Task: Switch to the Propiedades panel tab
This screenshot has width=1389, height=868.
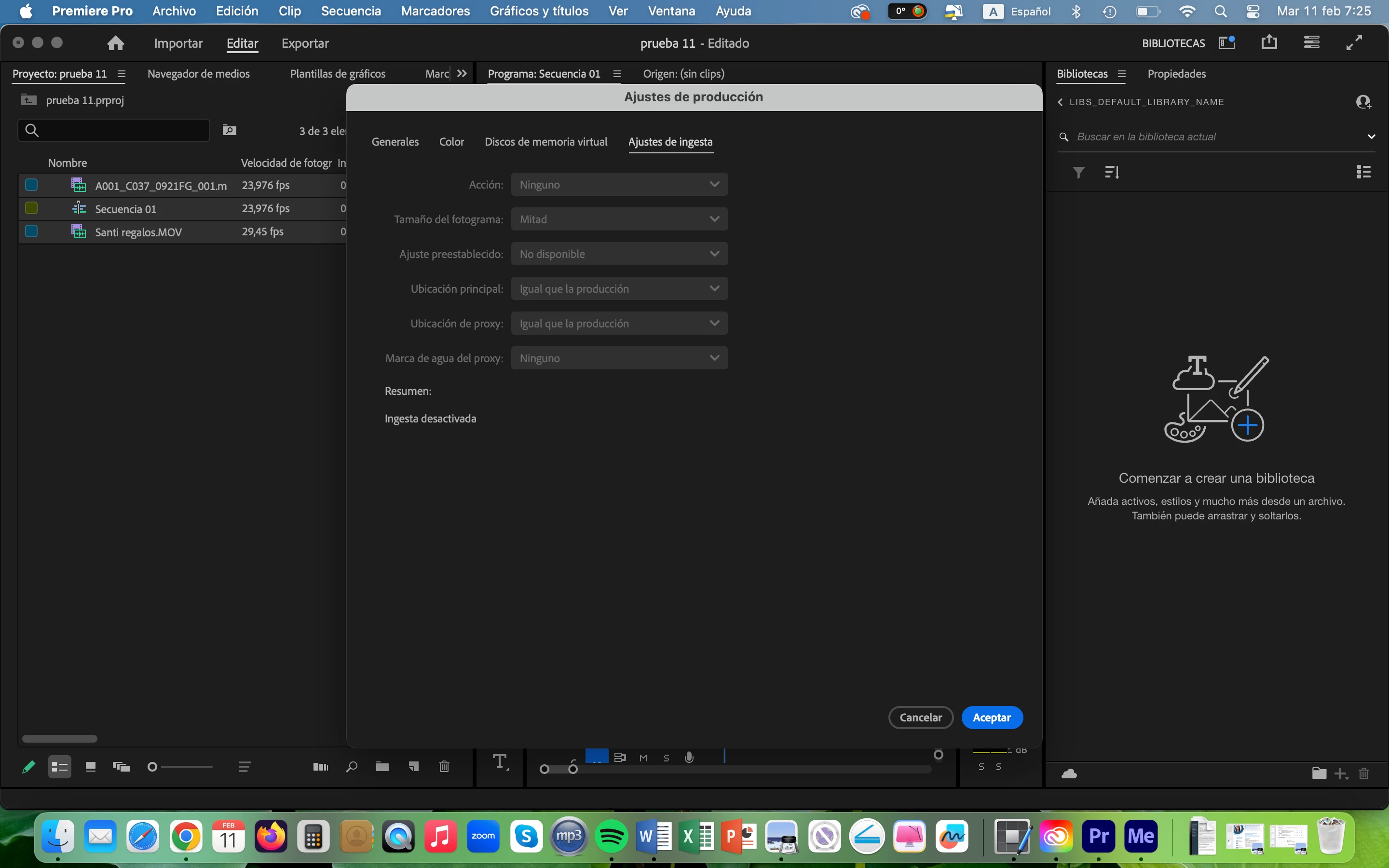Action: pos(1177,73)
